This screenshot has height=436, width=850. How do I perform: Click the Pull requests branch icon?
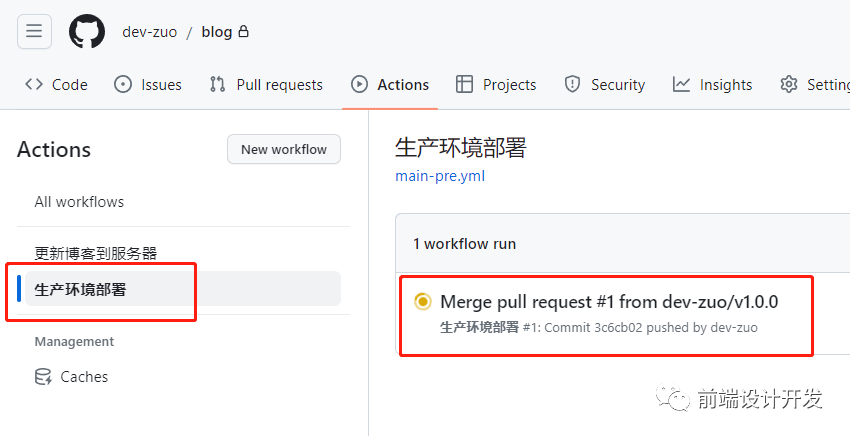[217, 85]
